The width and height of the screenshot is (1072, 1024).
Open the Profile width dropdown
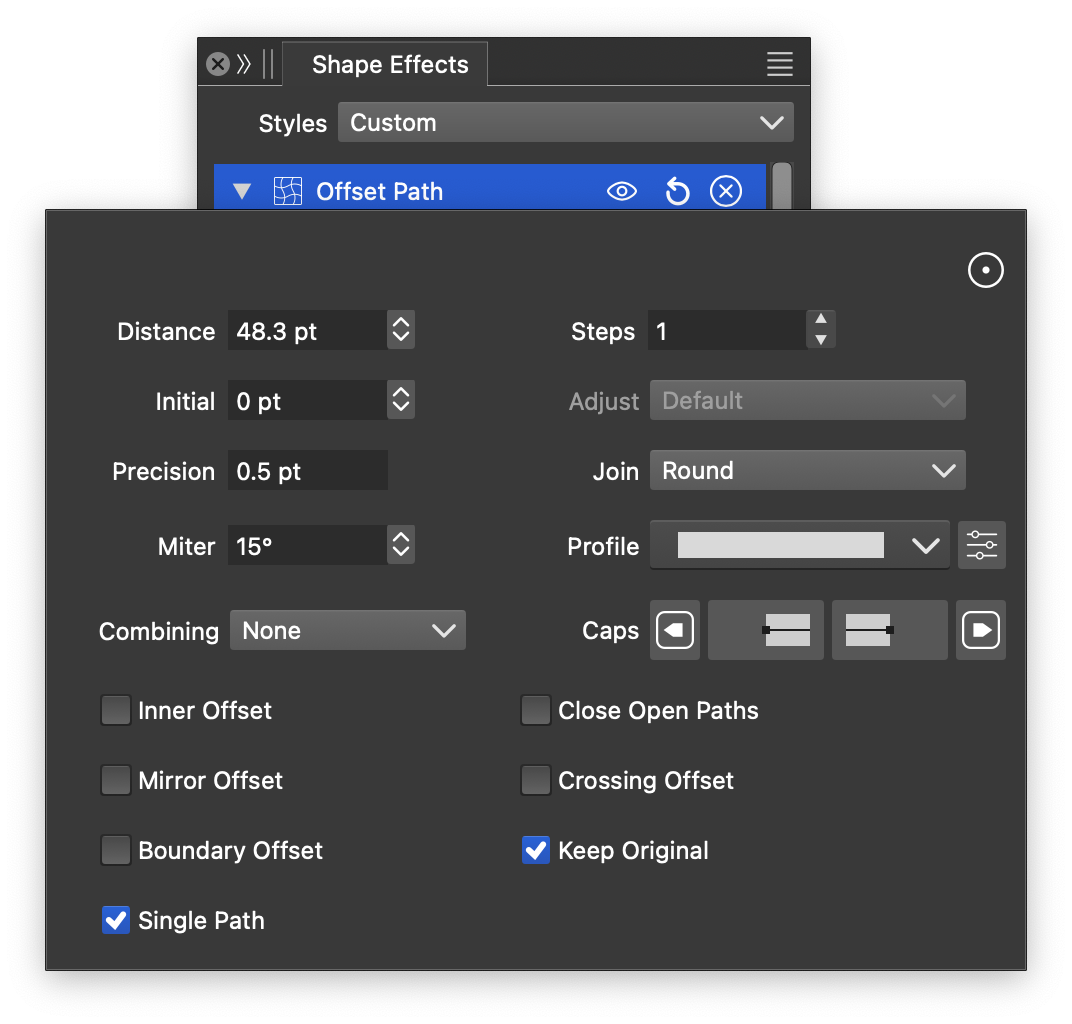799,546
